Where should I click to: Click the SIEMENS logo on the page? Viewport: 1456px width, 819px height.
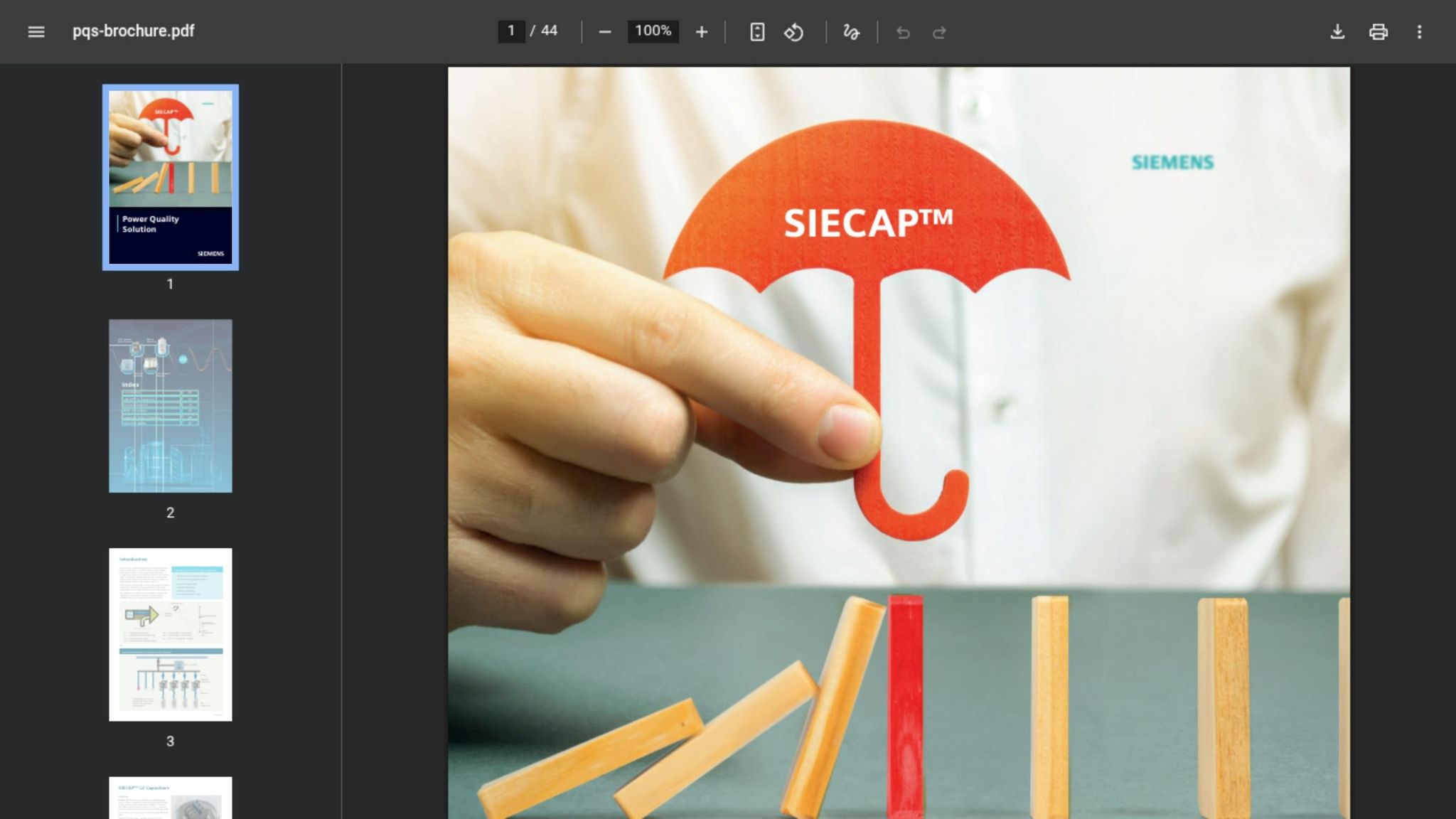1172,163
